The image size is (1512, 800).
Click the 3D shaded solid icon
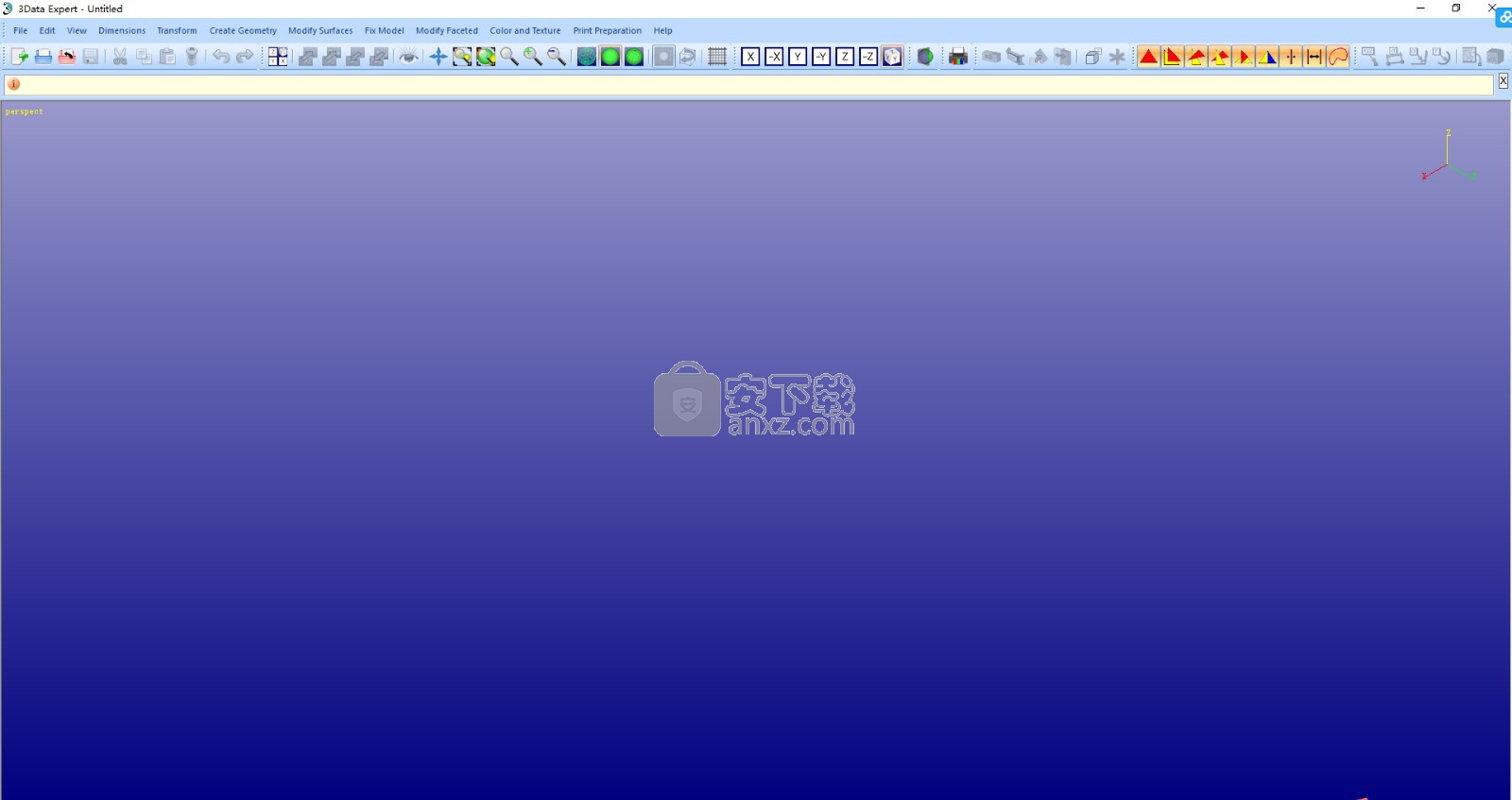click(x=925, y=57)
